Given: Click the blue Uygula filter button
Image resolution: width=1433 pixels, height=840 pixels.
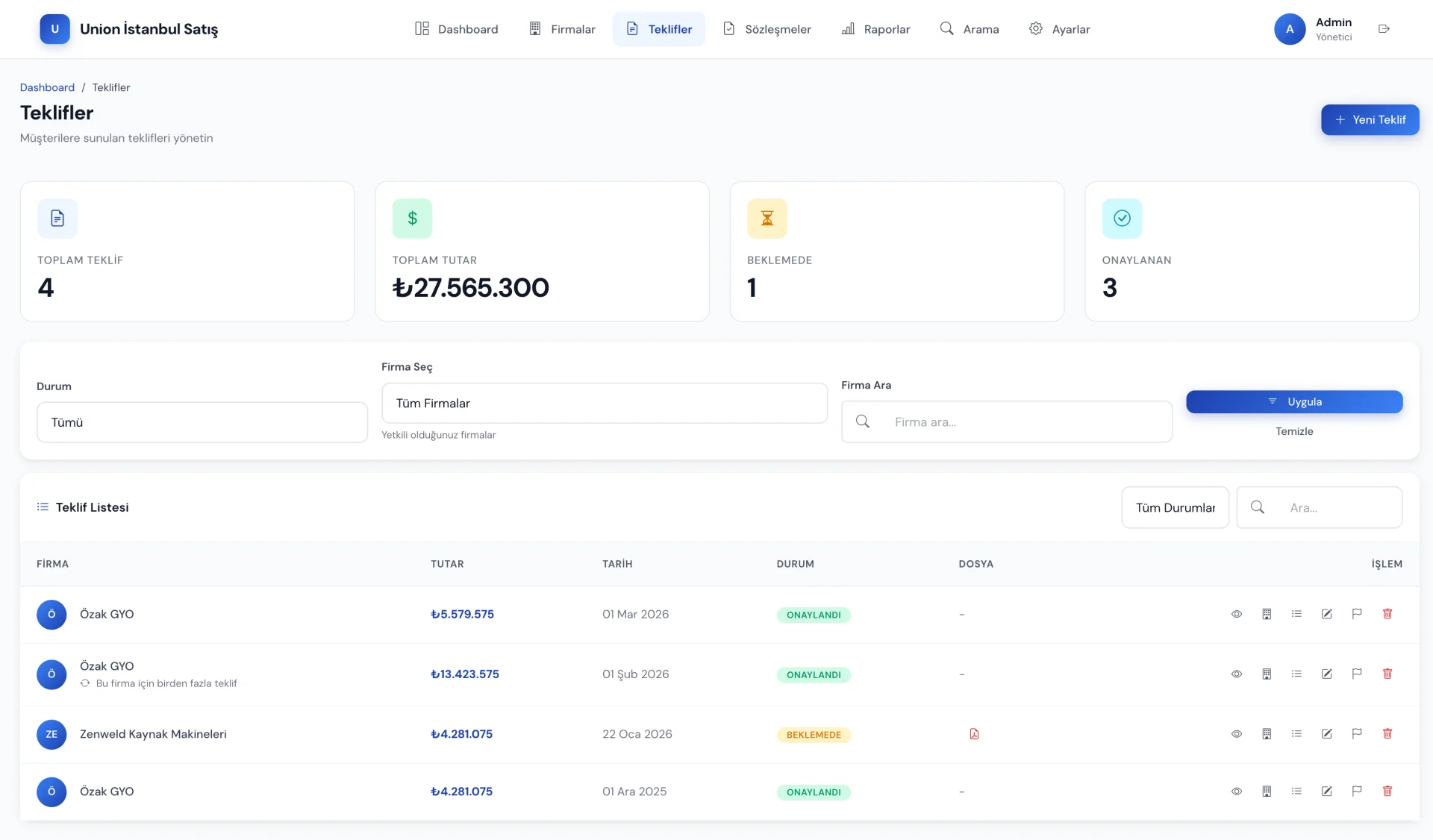Looking at the screenshot, I should (x=1294, y=402).
